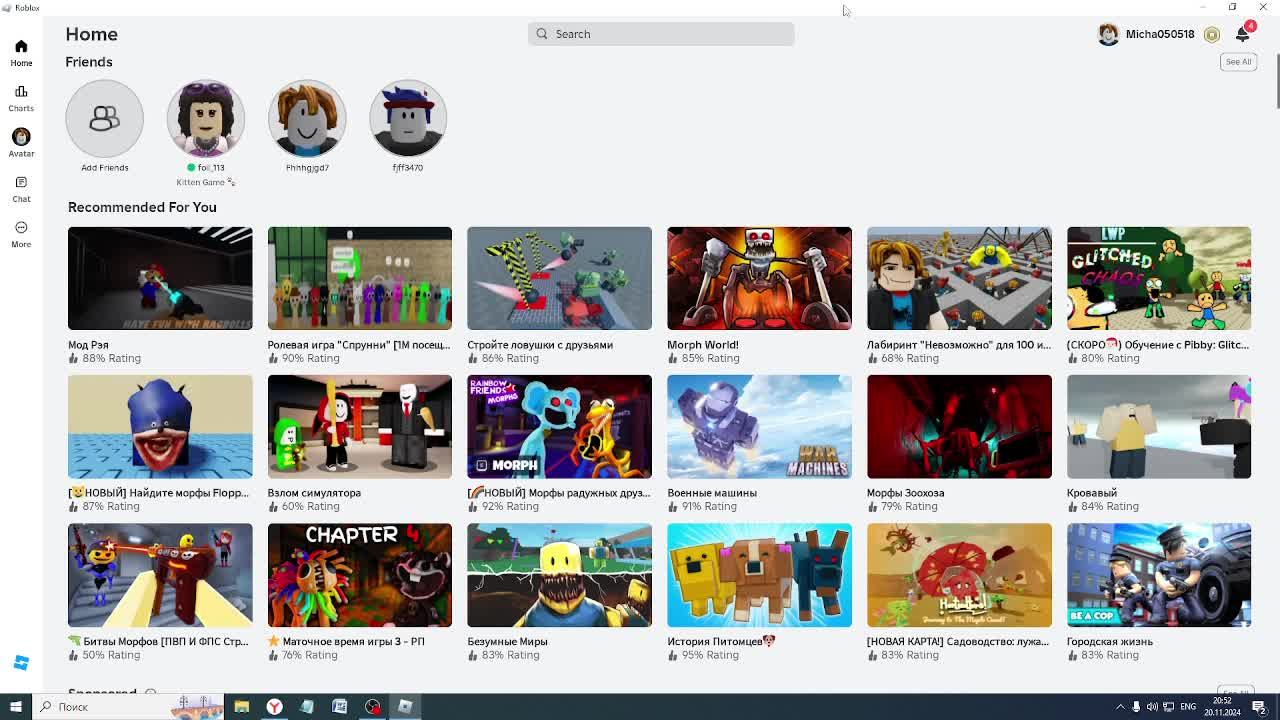Click the search magnifier icon in Roblox
This screenshot has height=720, width=1280.
click(x=542, y=34)
